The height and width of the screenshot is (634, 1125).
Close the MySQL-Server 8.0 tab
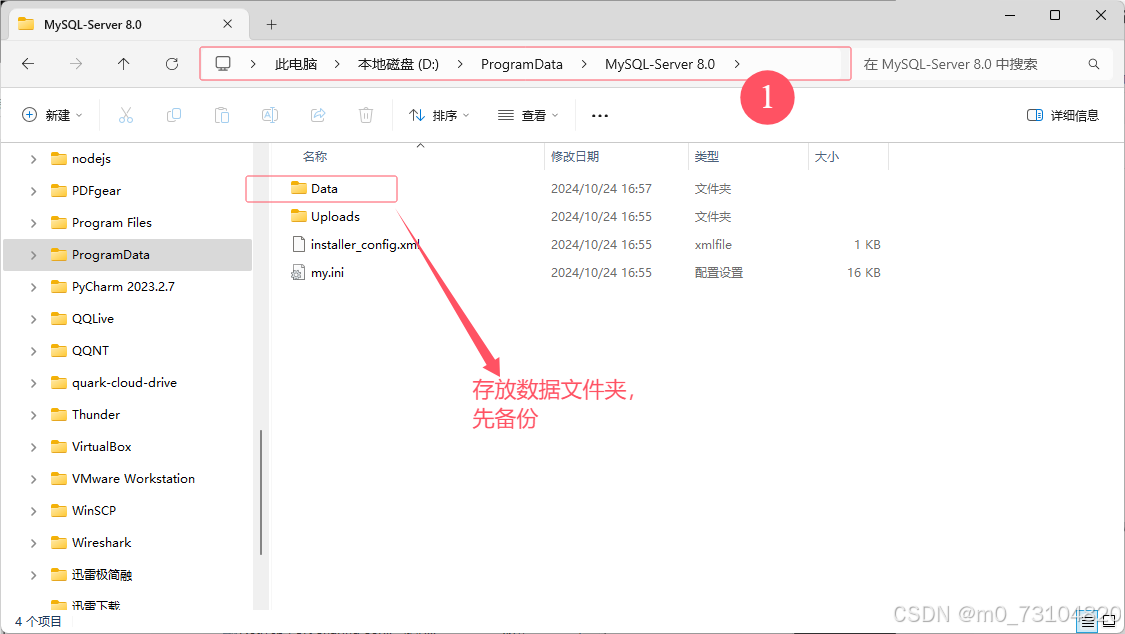[227, 24]
